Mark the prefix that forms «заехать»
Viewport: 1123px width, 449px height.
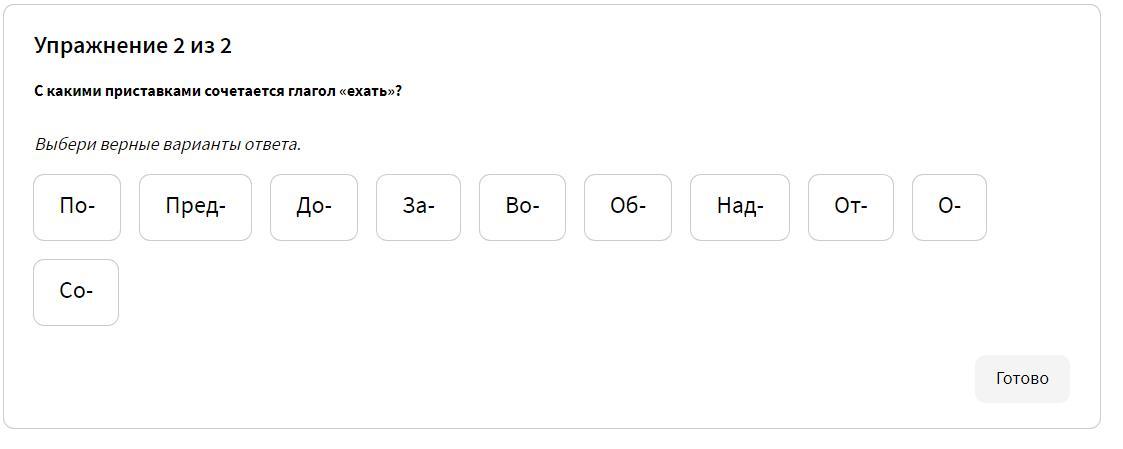point(418,207)
